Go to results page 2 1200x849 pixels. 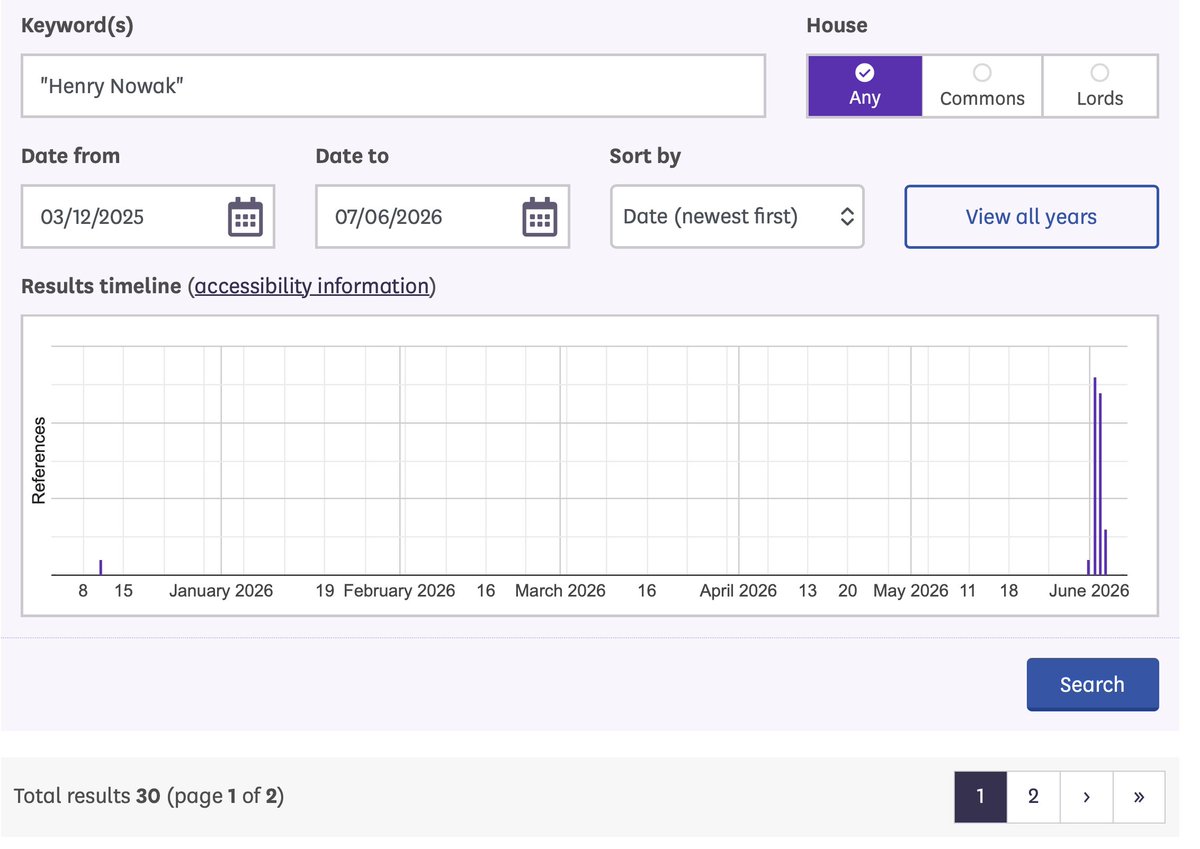[x=1033, y=797]
